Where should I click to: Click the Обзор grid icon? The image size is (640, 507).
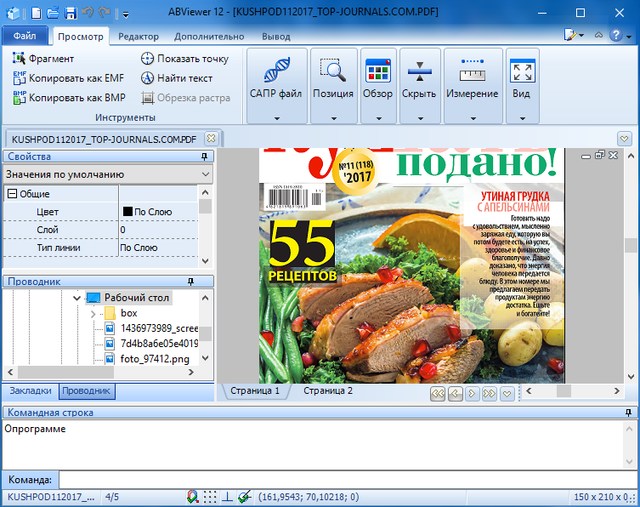click(x=377, y=71)
